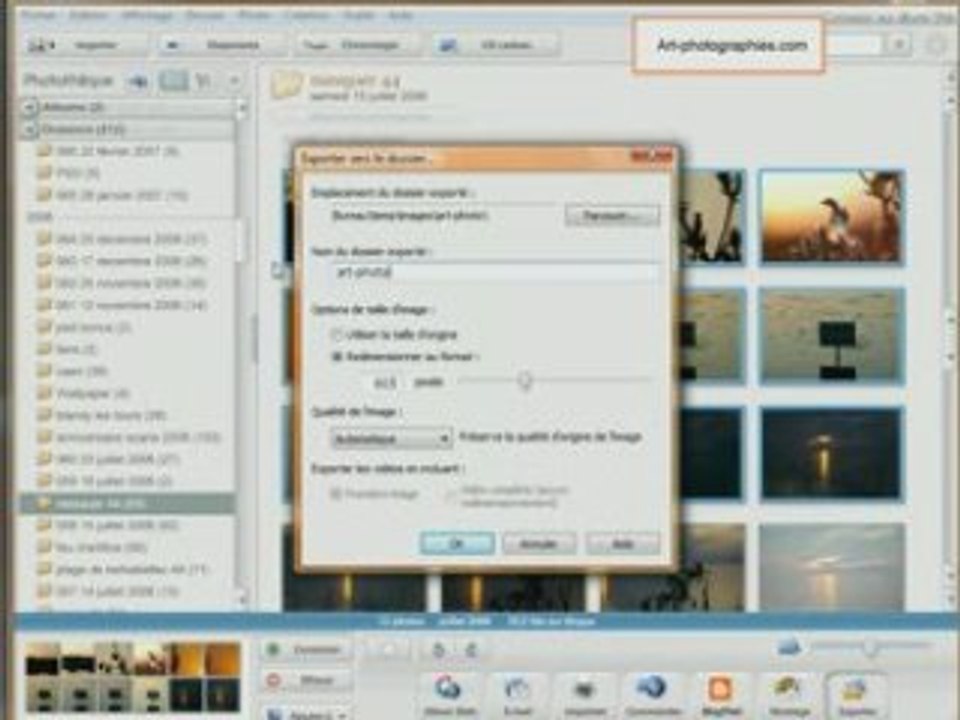Viewport: 960px width, 720px height.
Task: Open the bird at sunset thumbnail
Action: point(831,217)
